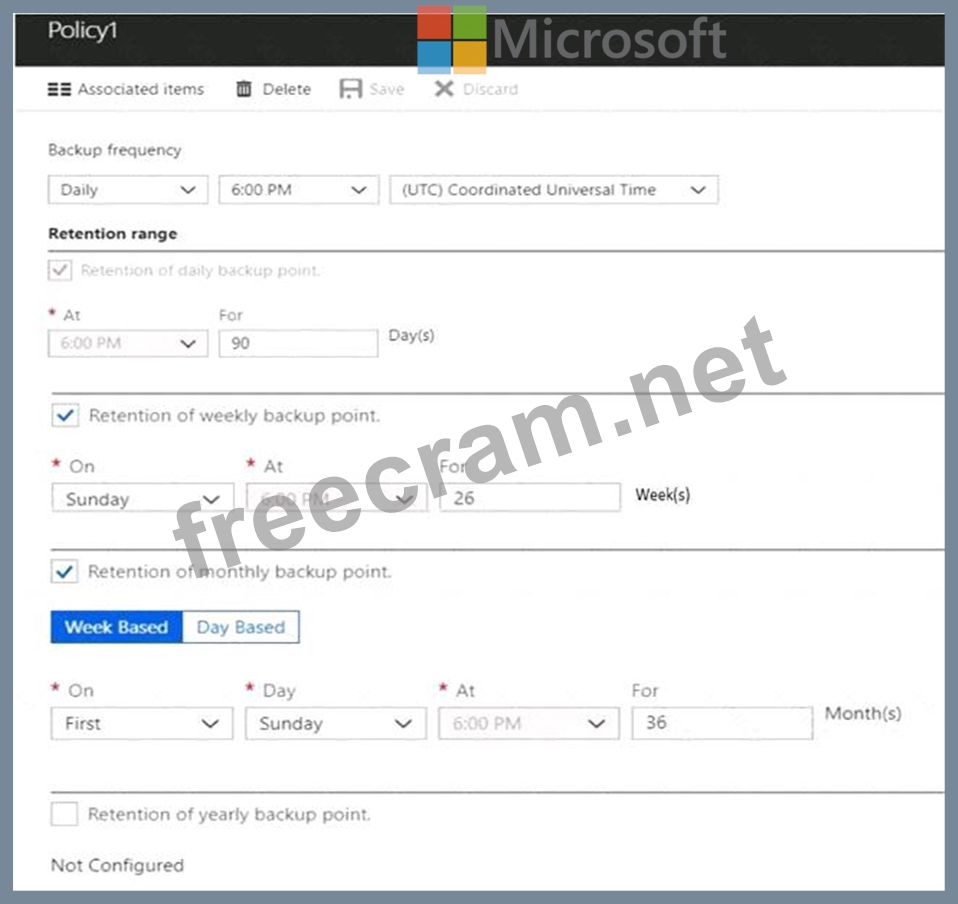This screenshot has width=958, height=904.
Task: Click the Delete label in toolbar
Action: coord(287,89)
